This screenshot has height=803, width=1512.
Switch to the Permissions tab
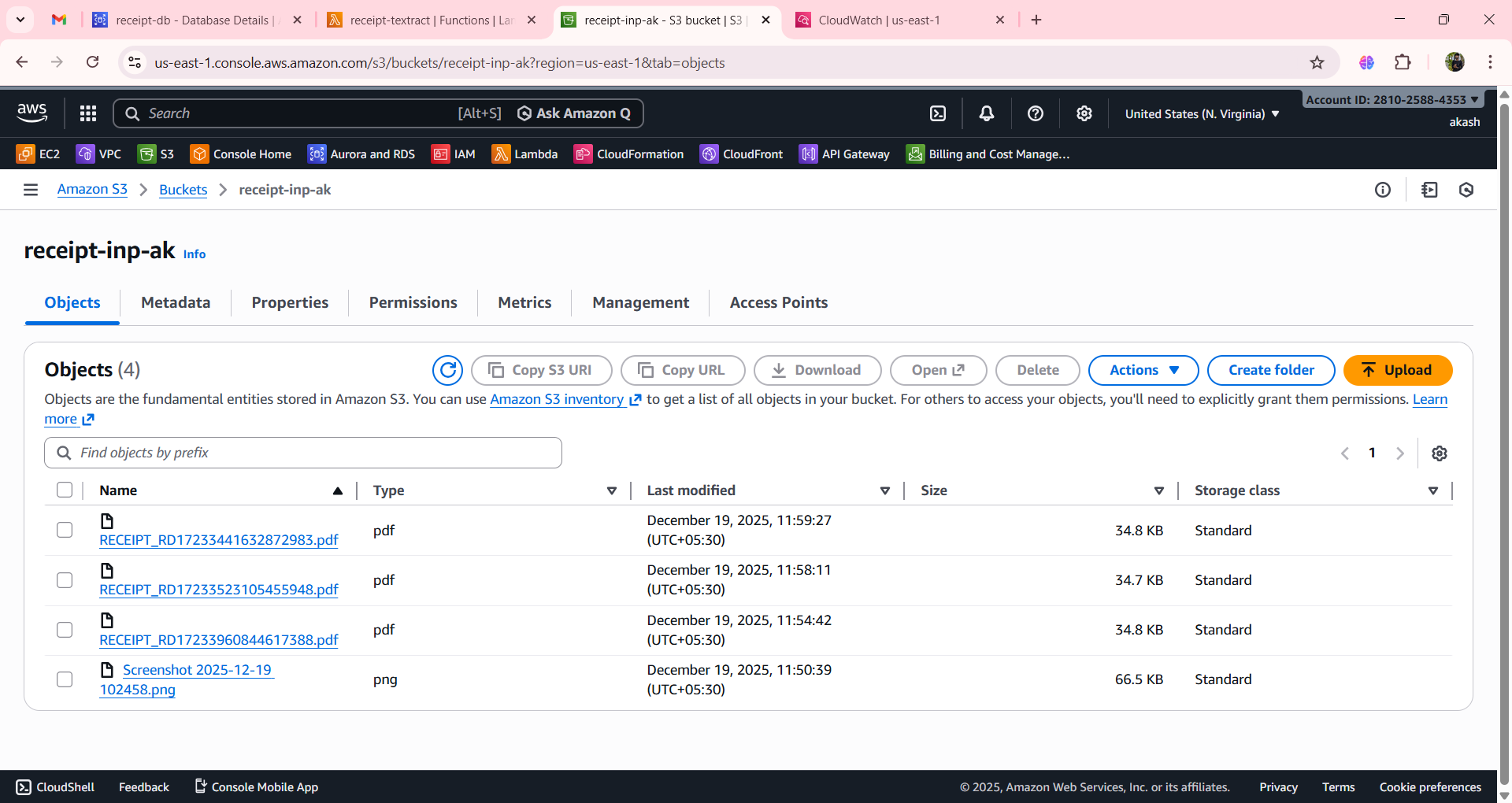(x=413, y=302)
